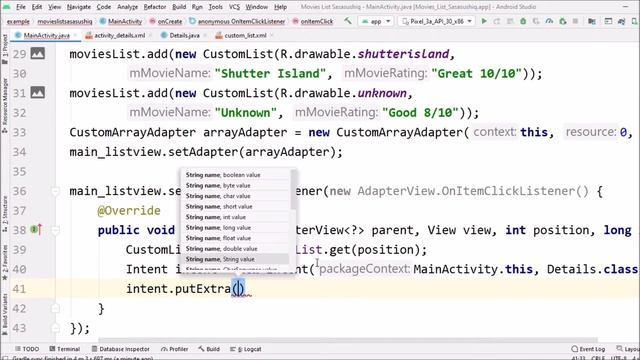640x360 pixels.
Task: Click the MainActivity breadcrumb
Action: coord(121,21)
